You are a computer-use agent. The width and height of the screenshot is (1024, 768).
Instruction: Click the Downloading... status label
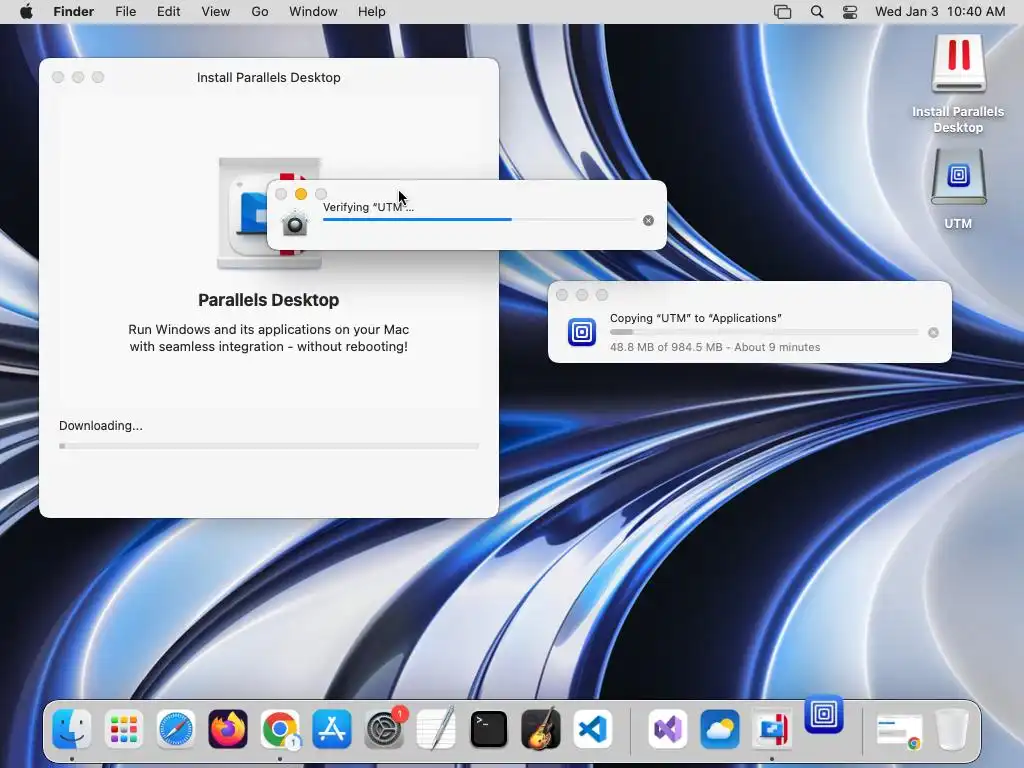click(x=101, y=426)
